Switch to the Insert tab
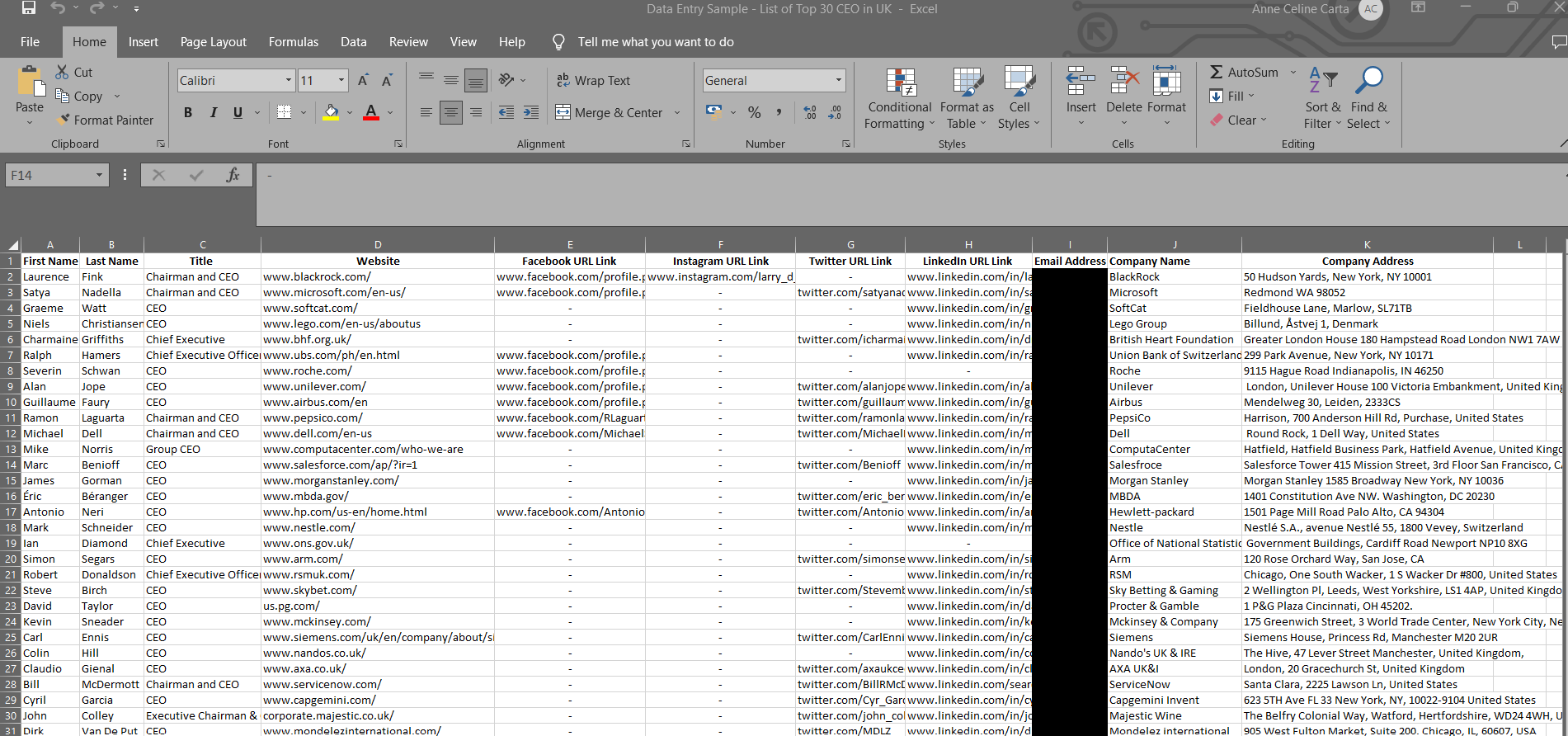Screen dimensions: 1568x736 click(144, 42)
